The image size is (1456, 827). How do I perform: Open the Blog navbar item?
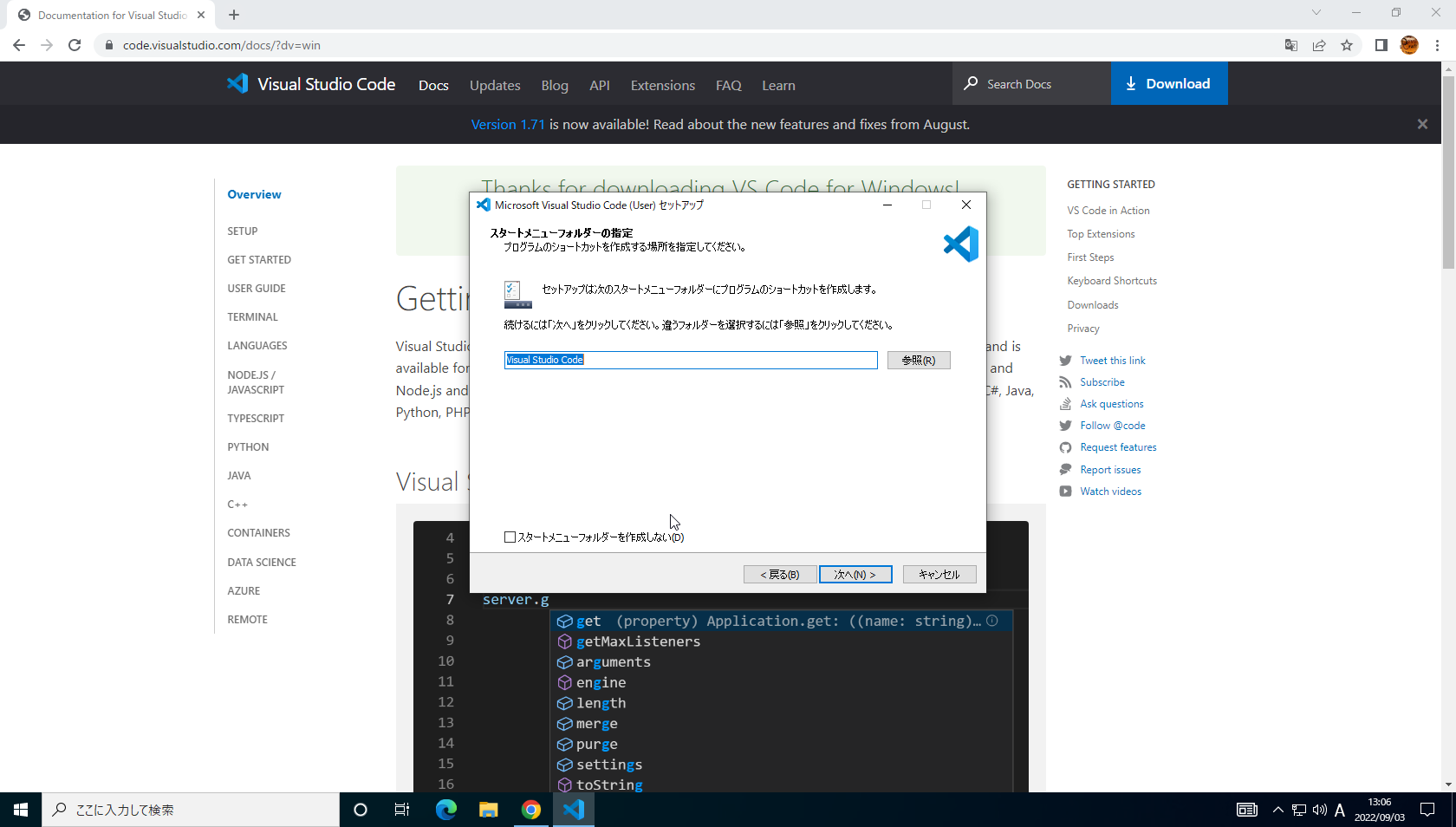(x=555, y=85)
